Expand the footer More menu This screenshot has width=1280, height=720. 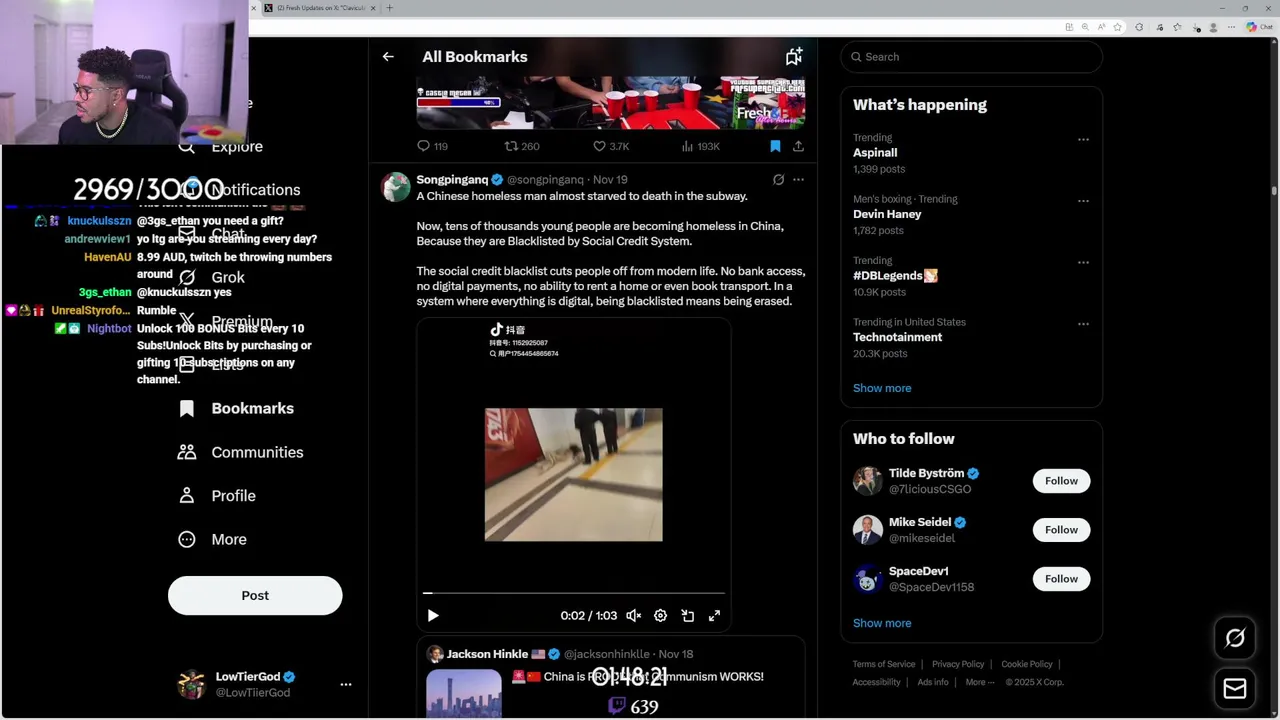click(980, 682)
